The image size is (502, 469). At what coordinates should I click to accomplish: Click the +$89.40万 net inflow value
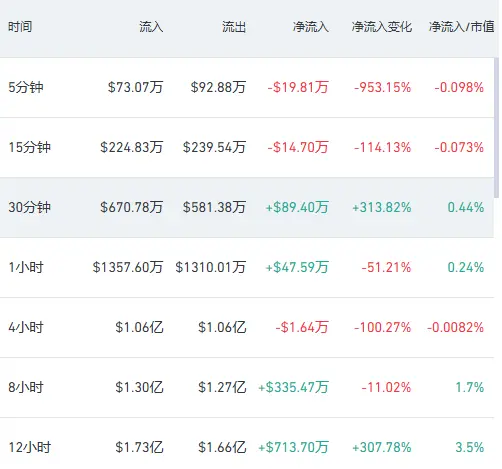(297, 207)
